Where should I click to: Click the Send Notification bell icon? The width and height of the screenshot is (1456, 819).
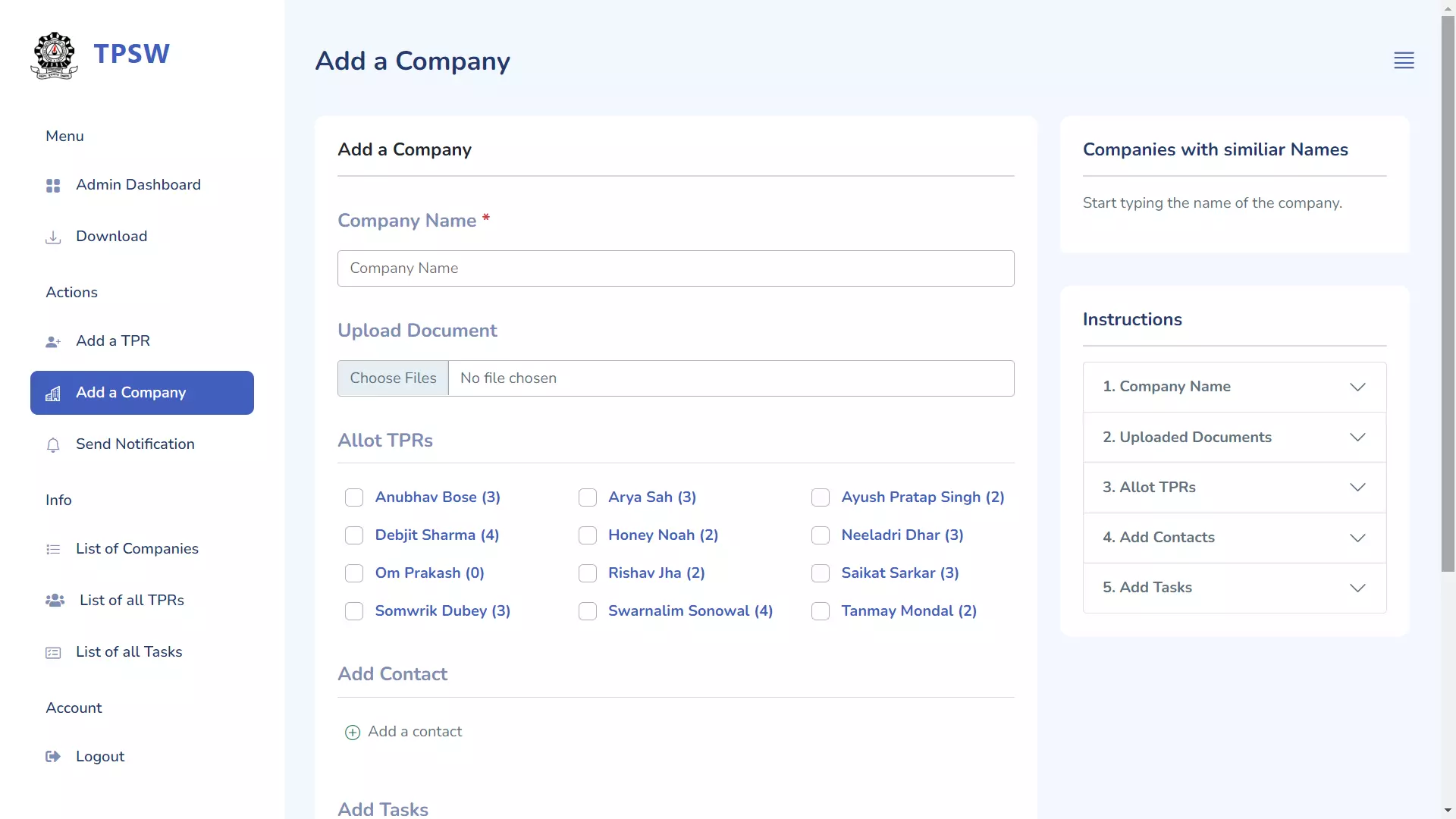click(x=53, y=444)
